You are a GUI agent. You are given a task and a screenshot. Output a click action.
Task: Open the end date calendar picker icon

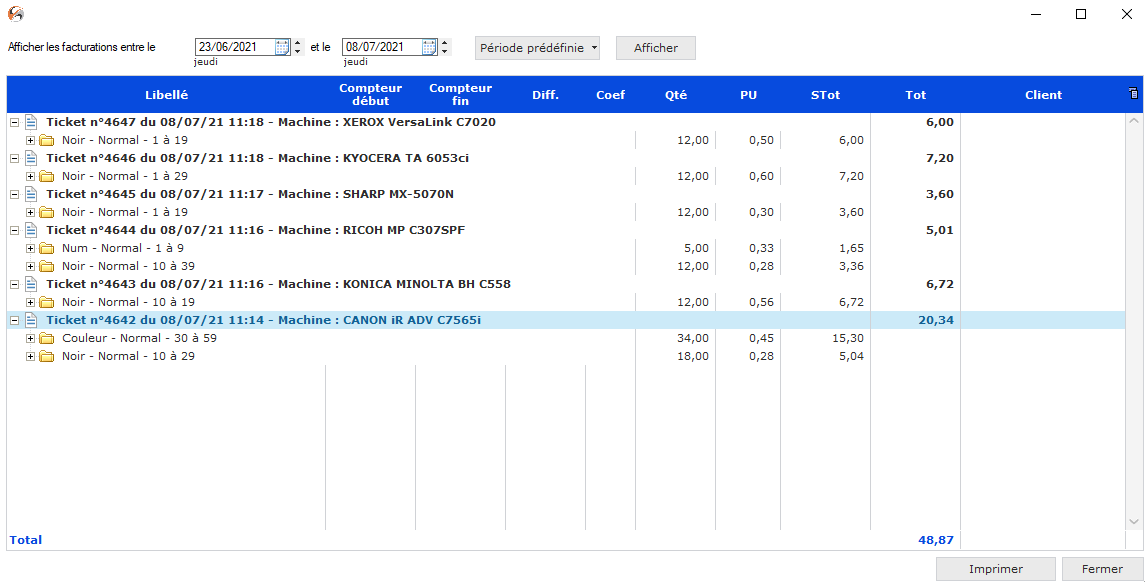pyautogui.click(x=429, y=47)
